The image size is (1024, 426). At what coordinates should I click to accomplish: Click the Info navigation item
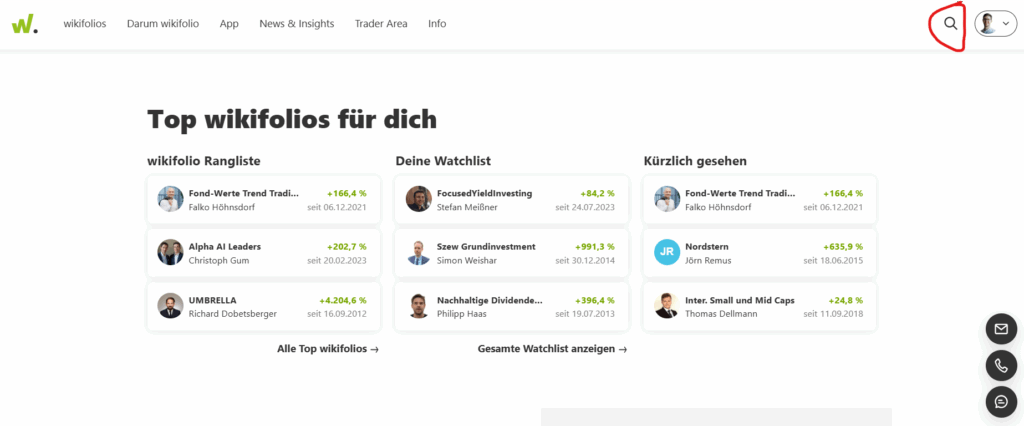[x=437, y=24]
